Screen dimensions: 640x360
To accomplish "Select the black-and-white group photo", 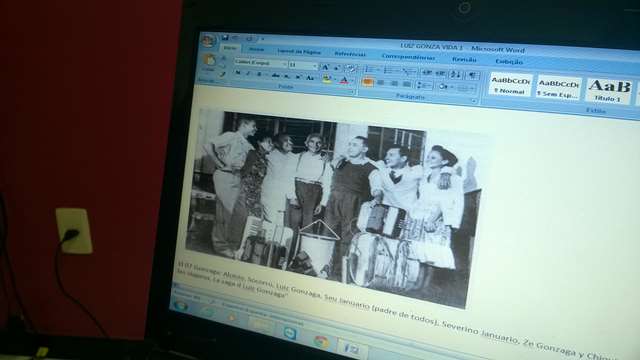I will click(x=333, y=205).
